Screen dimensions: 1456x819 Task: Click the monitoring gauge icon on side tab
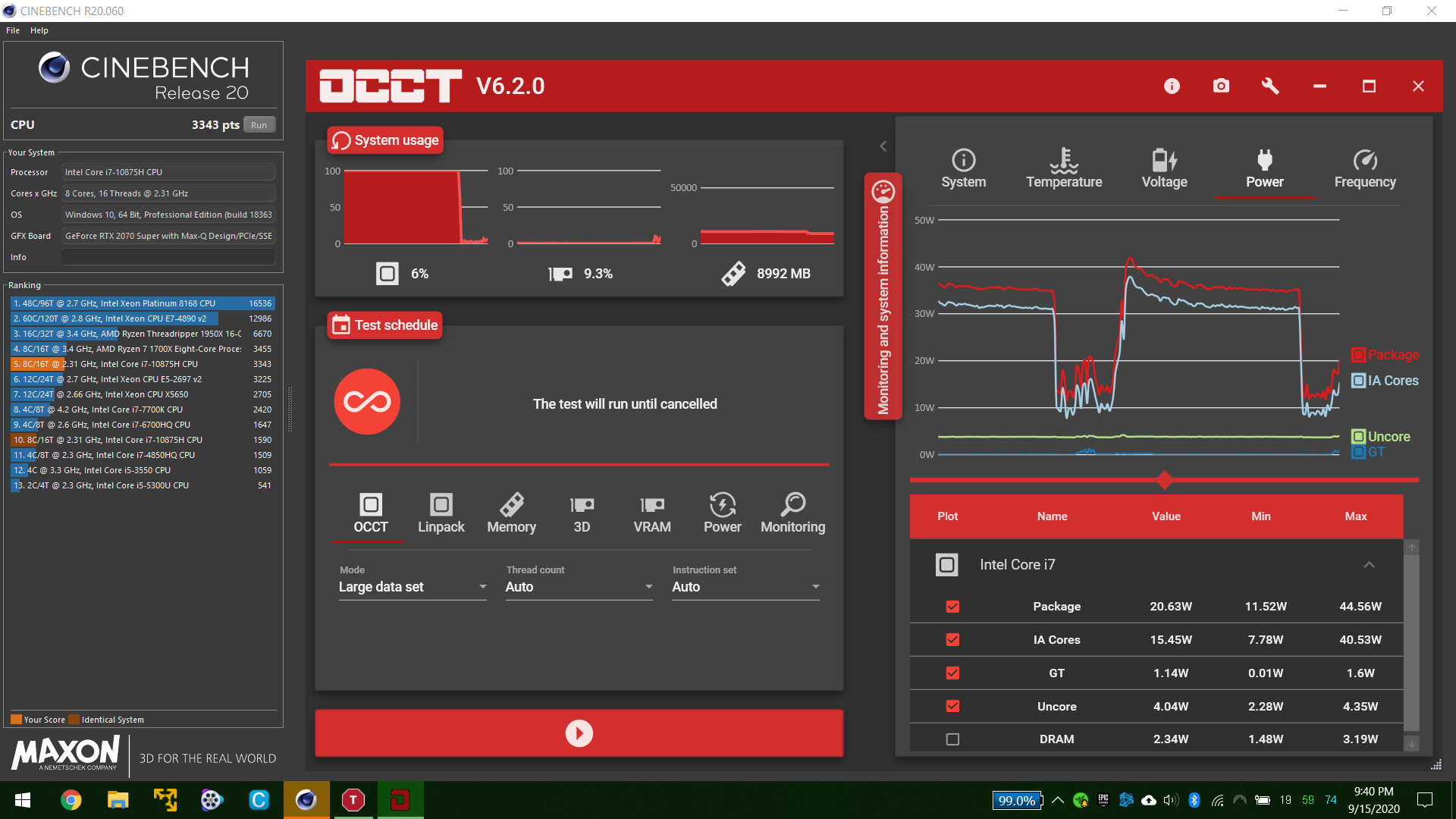pos(883,191)
